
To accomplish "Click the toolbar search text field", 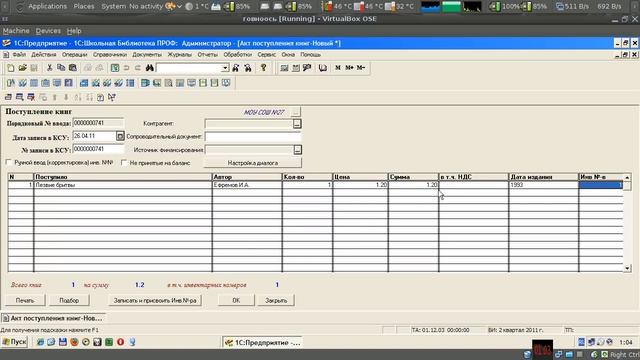I will pyautogui.click(x=189, y=68).
